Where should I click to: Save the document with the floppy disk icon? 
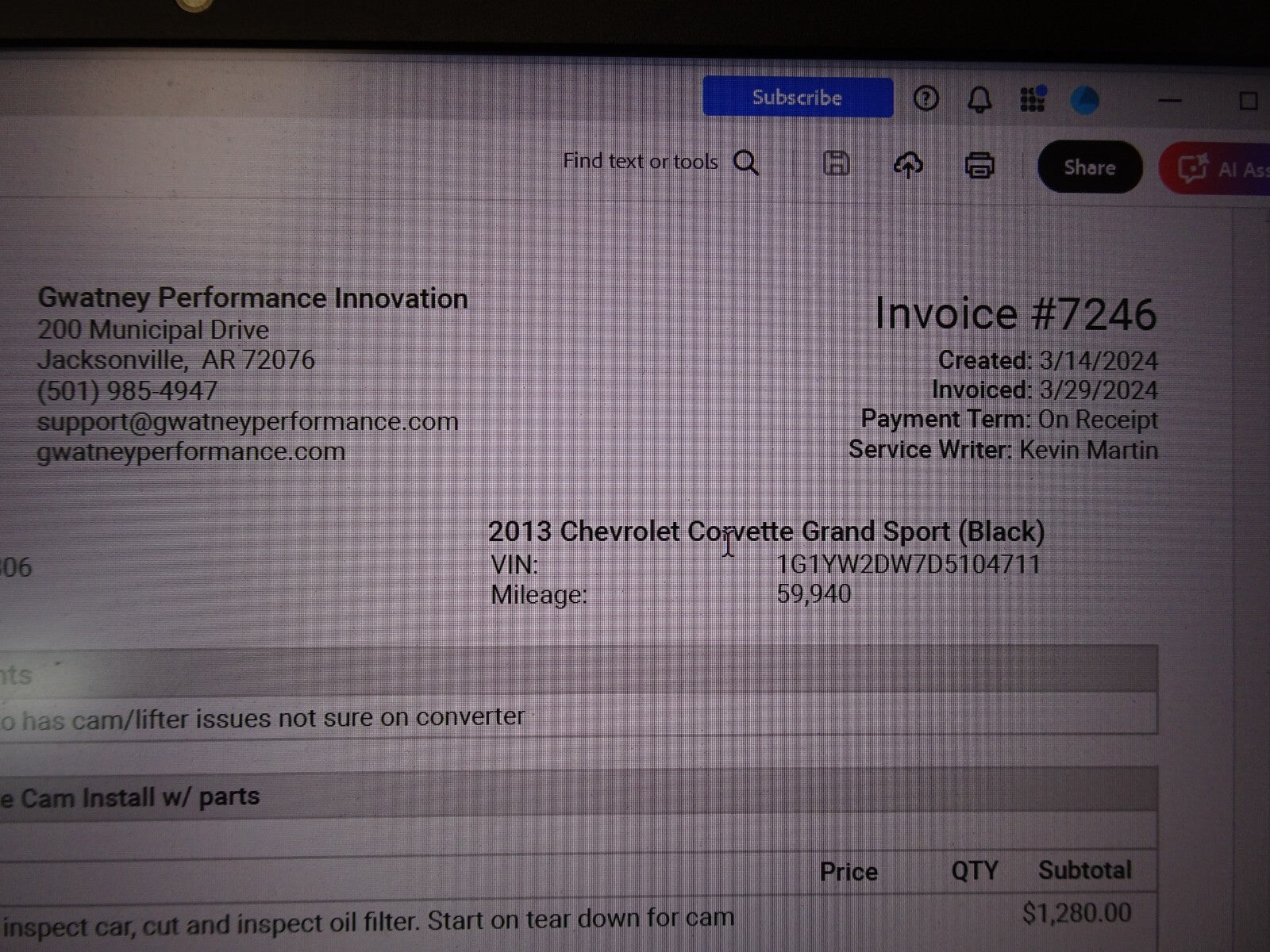pyautogui.click(x=836, y=163)
